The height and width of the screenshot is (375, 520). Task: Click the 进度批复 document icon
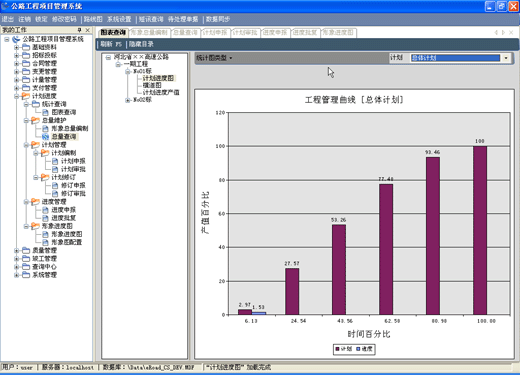[x=46, y=218]
